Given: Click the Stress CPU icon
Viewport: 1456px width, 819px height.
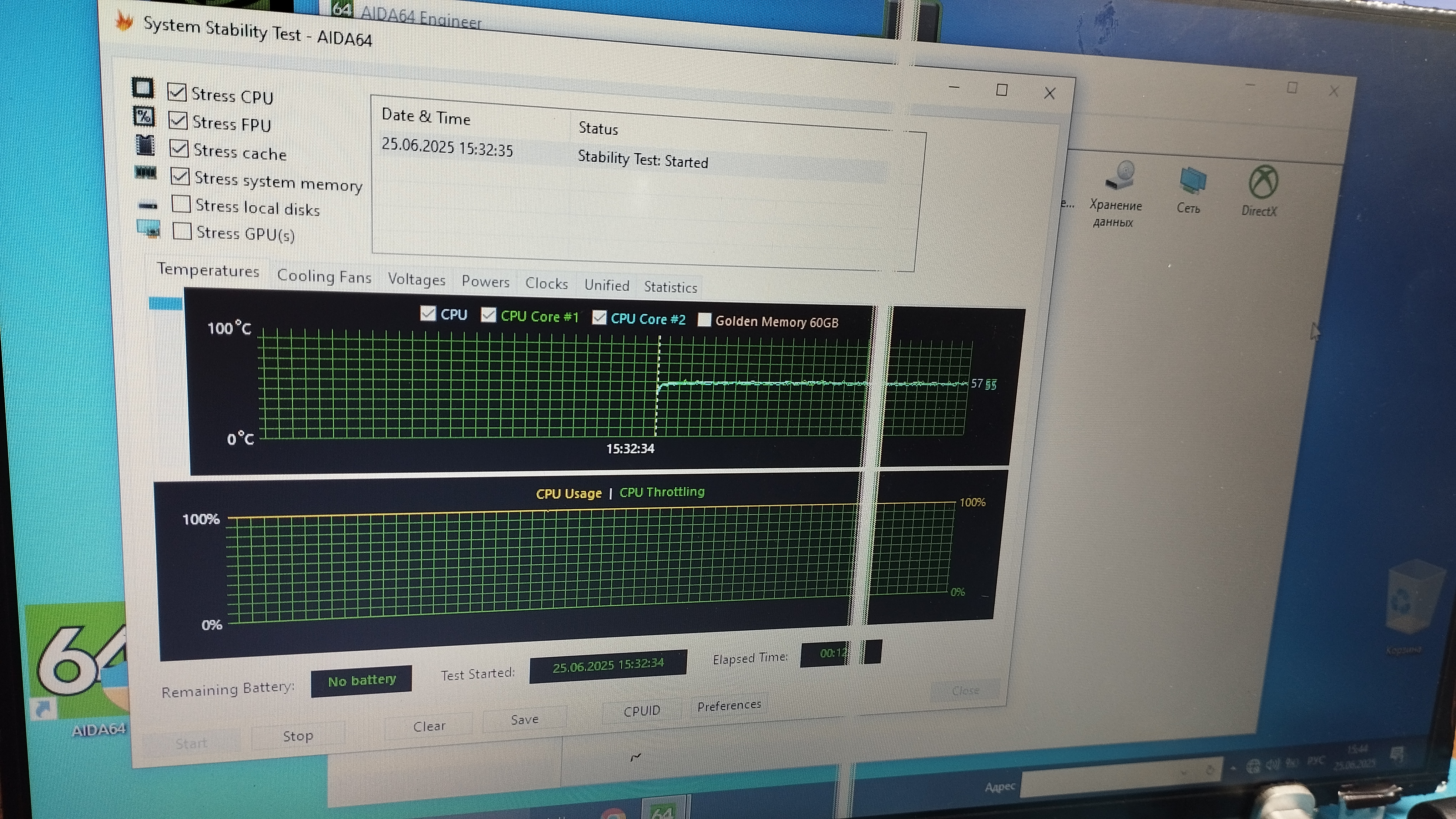Looking at the screenshot, I should [142, 88].
